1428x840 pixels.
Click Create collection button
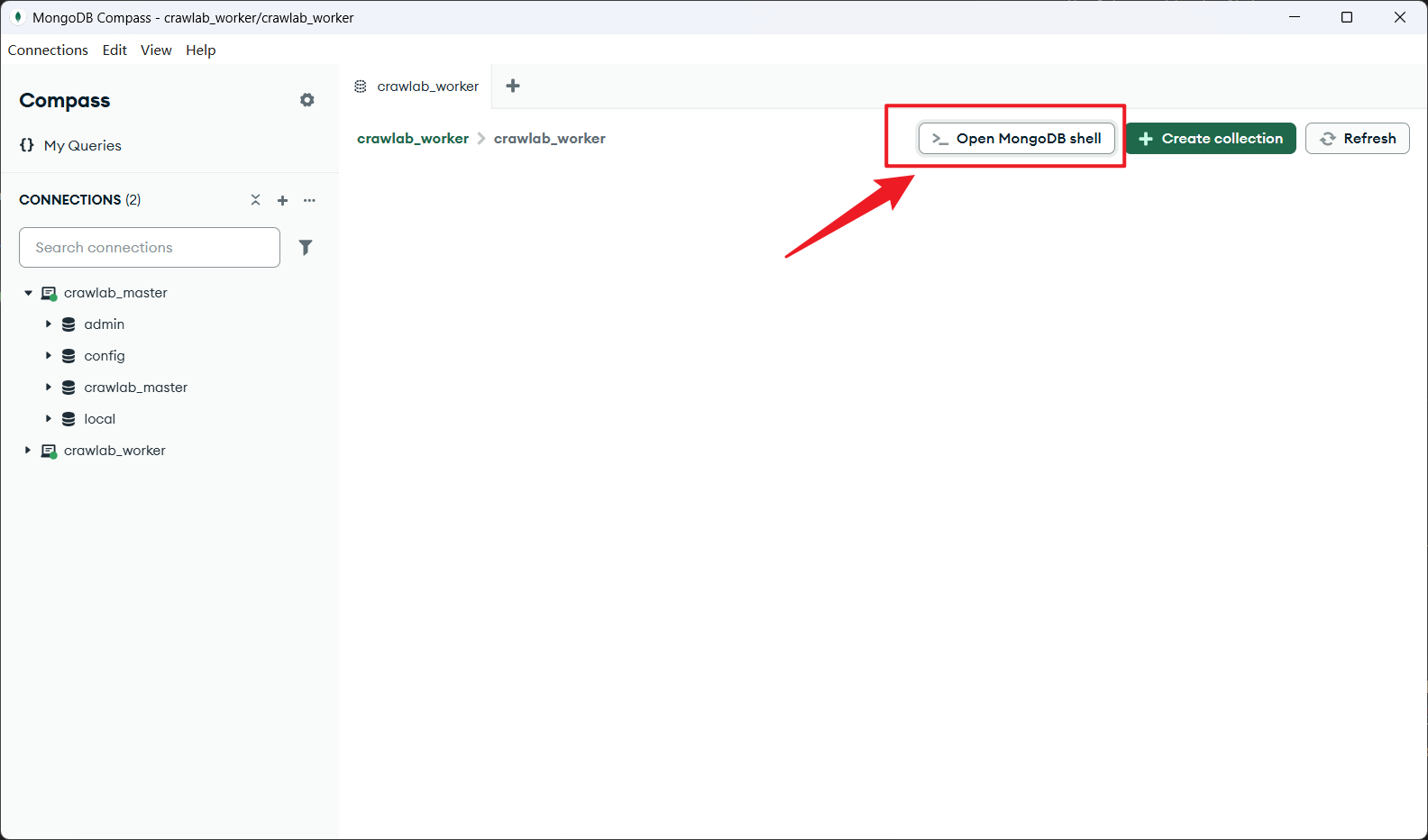coord(1211,139)
